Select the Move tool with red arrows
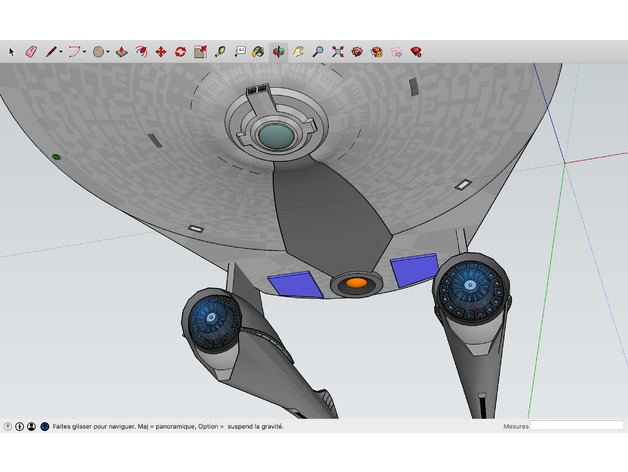The image size is (628, 472). tap(161, 52)
